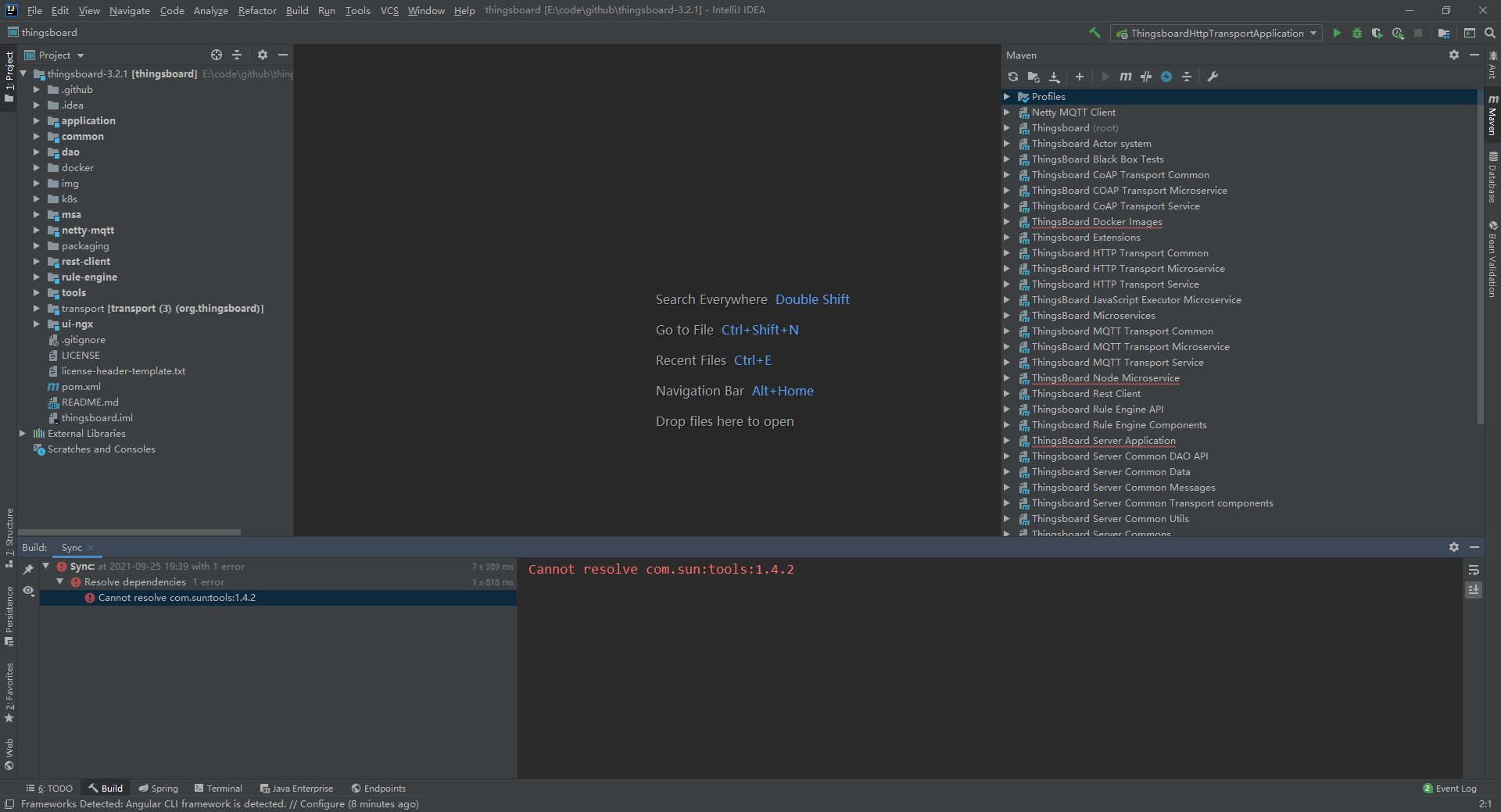
Task: Click the Project tree horizontal scrollbar
Action: pos(130,532)
